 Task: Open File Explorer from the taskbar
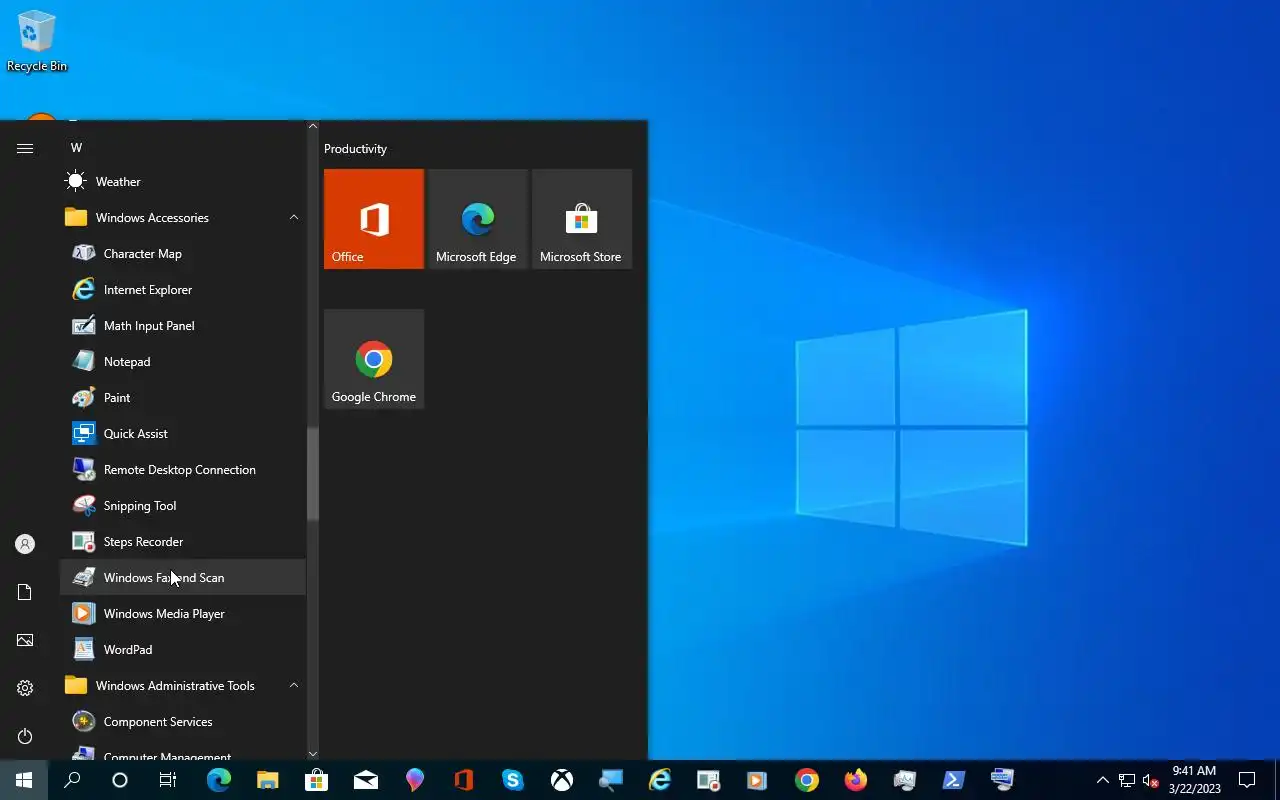pyautogui.click(x=267, y=780)
